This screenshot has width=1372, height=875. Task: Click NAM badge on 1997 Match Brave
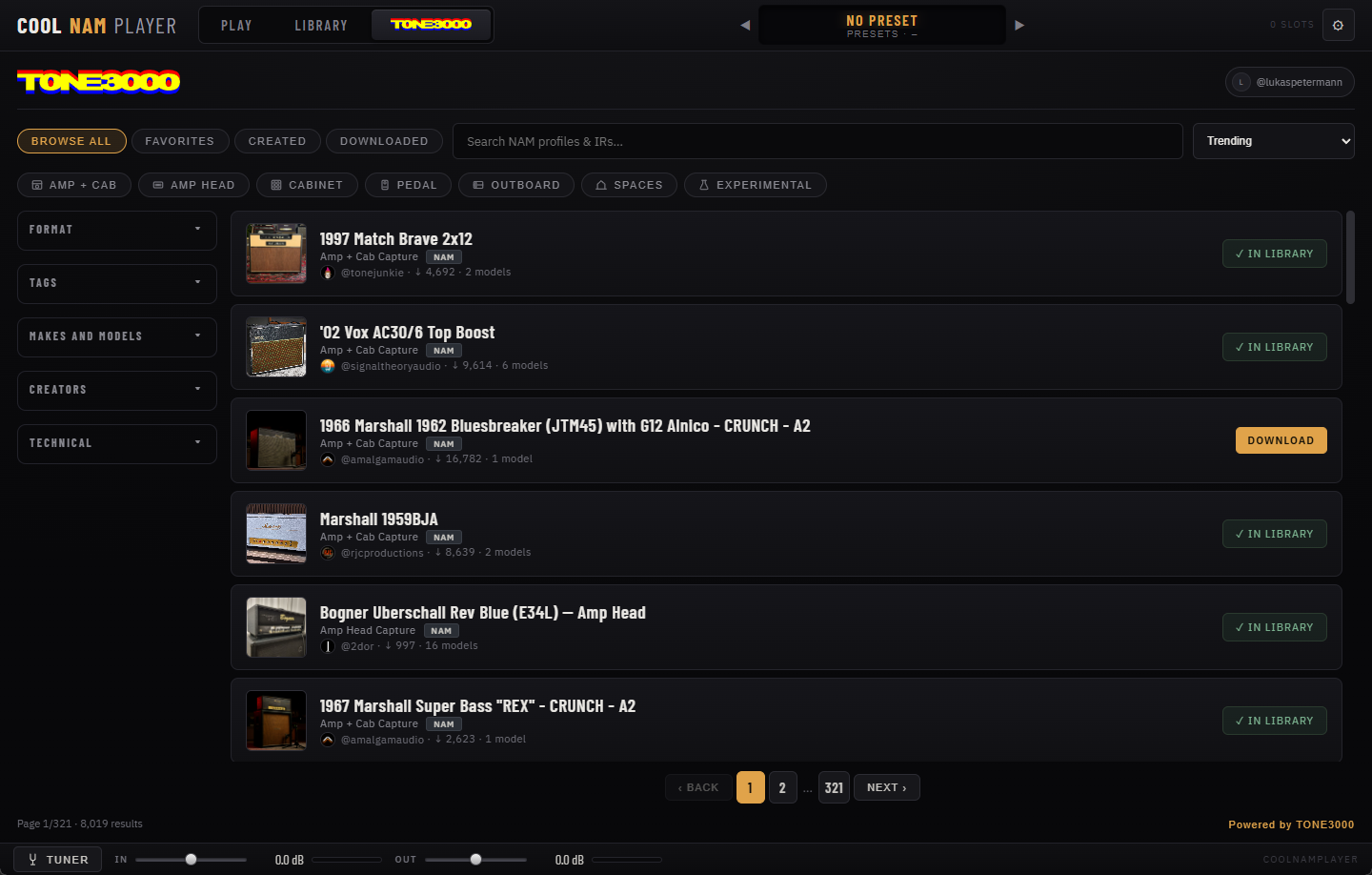pyautogui.click(x=444, y=257)
